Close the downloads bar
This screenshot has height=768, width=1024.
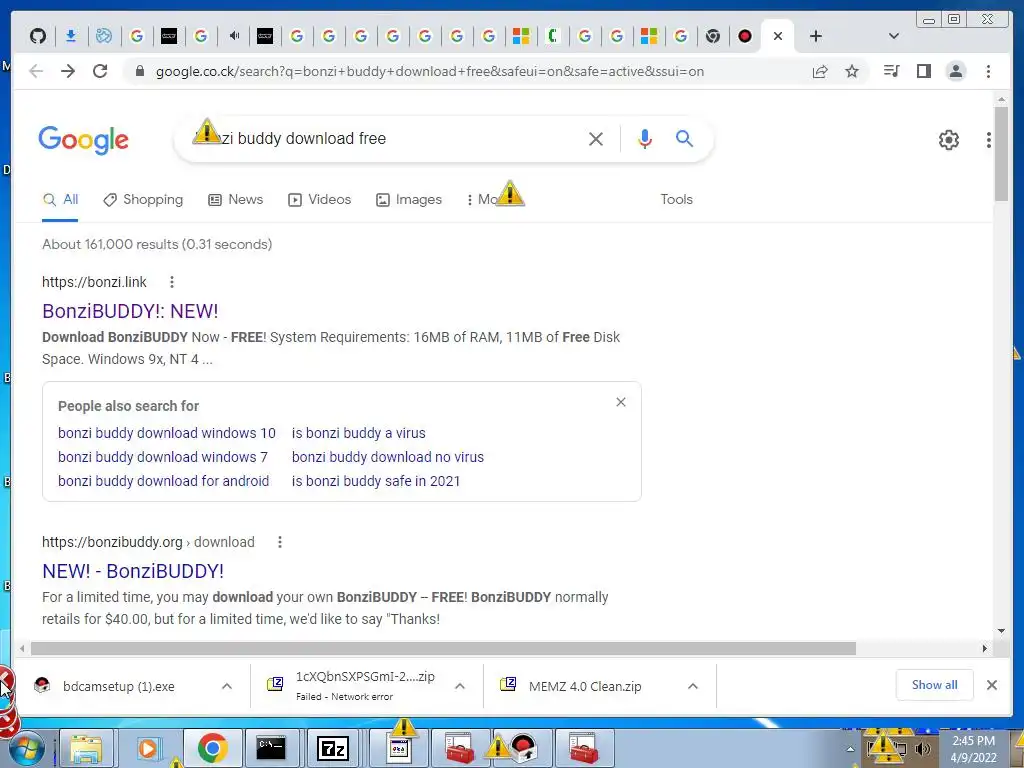pyautogui.click(x=991, y=685)
